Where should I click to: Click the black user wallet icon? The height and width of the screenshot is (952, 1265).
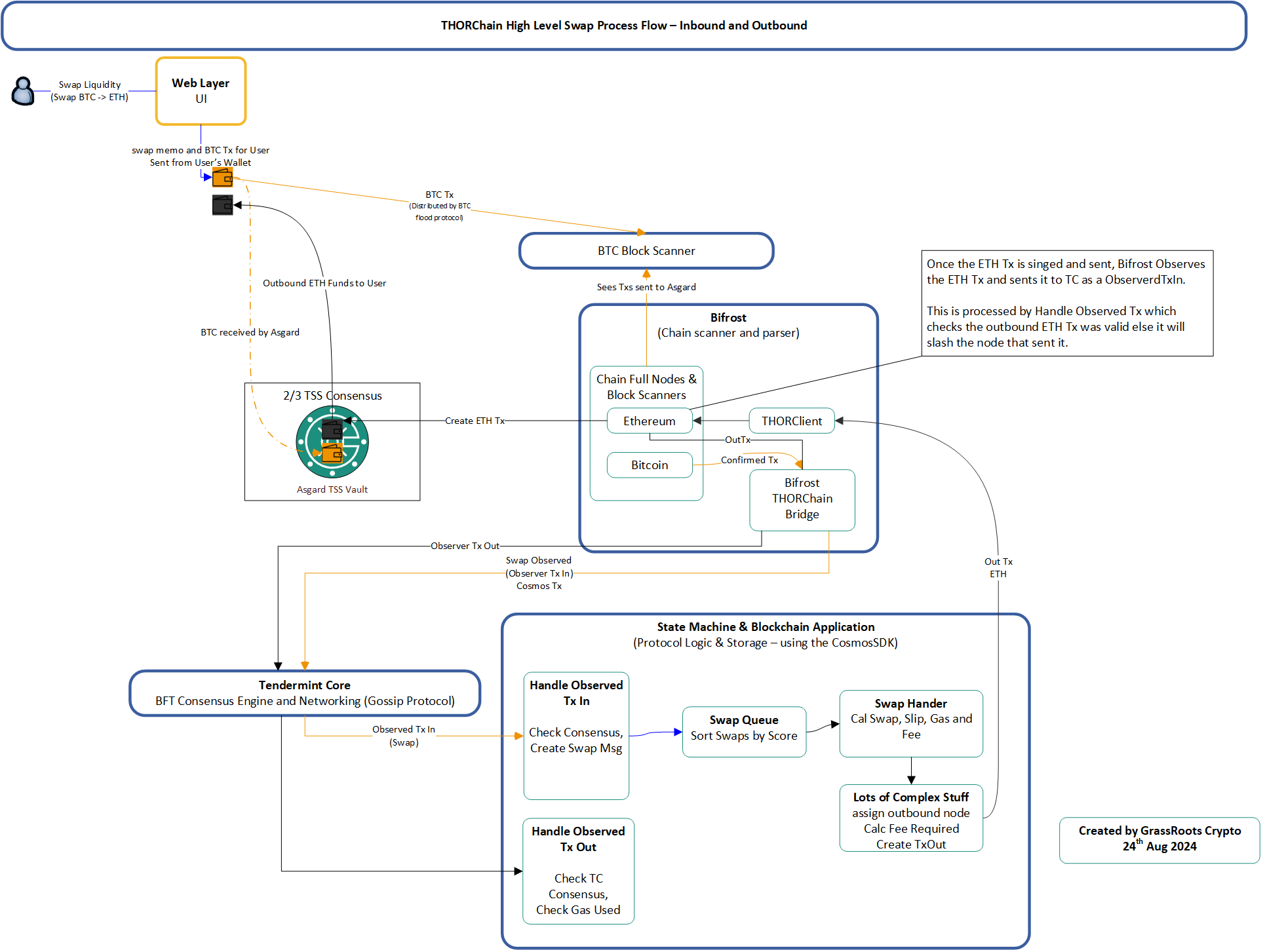(222, 204)
